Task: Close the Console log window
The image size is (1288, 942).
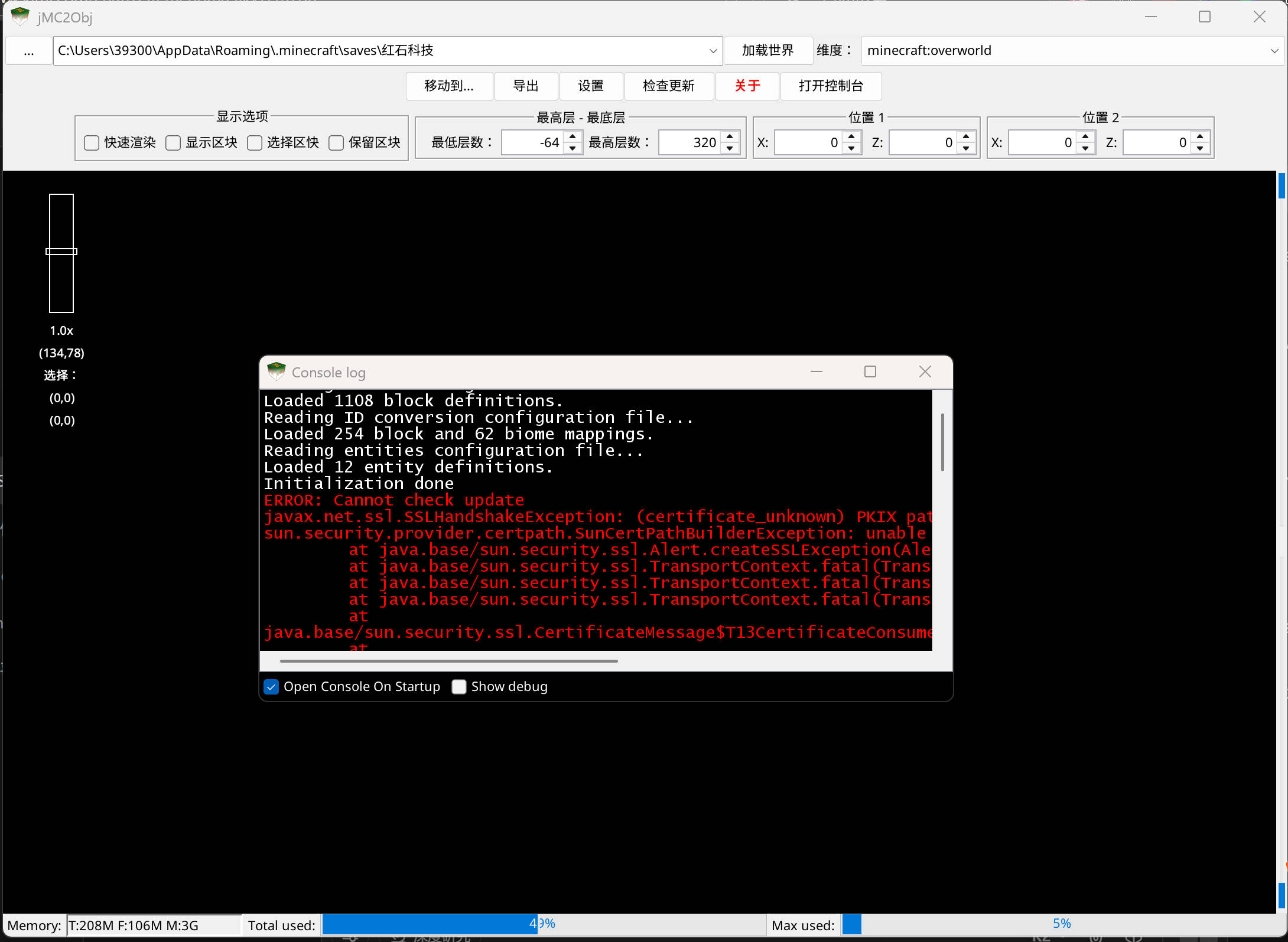Action: pyautogui.click(x=925, y=371)
